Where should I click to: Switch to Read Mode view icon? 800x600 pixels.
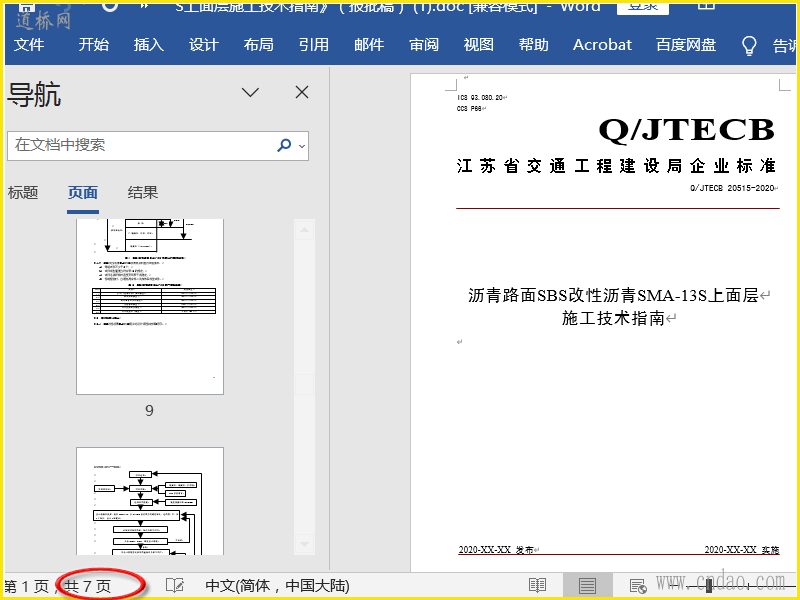(537, 586)
